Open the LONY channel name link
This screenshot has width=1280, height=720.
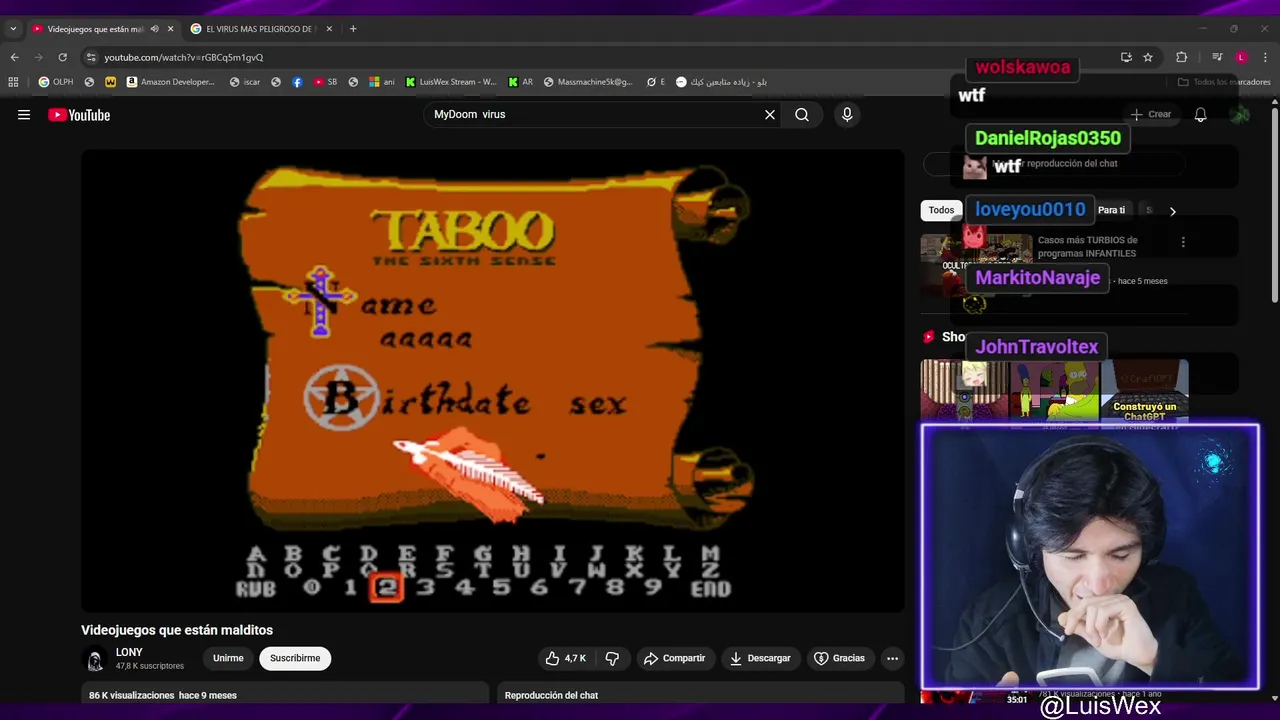[x=129, y=652]
